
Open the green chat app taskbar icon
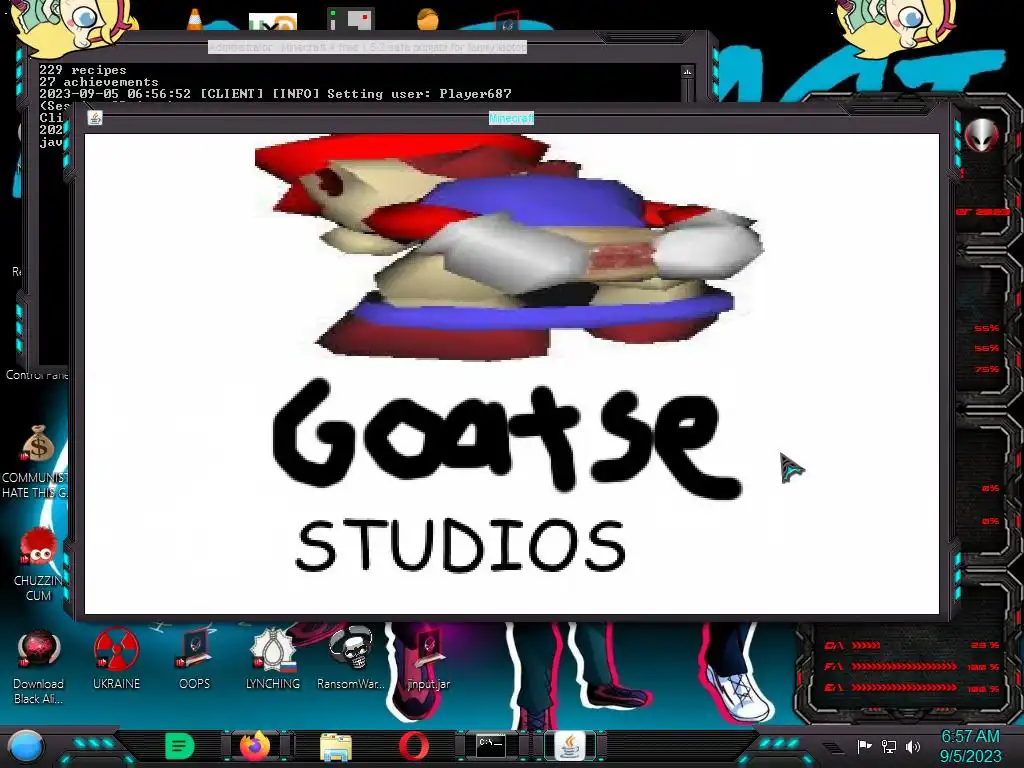(180, 746)
